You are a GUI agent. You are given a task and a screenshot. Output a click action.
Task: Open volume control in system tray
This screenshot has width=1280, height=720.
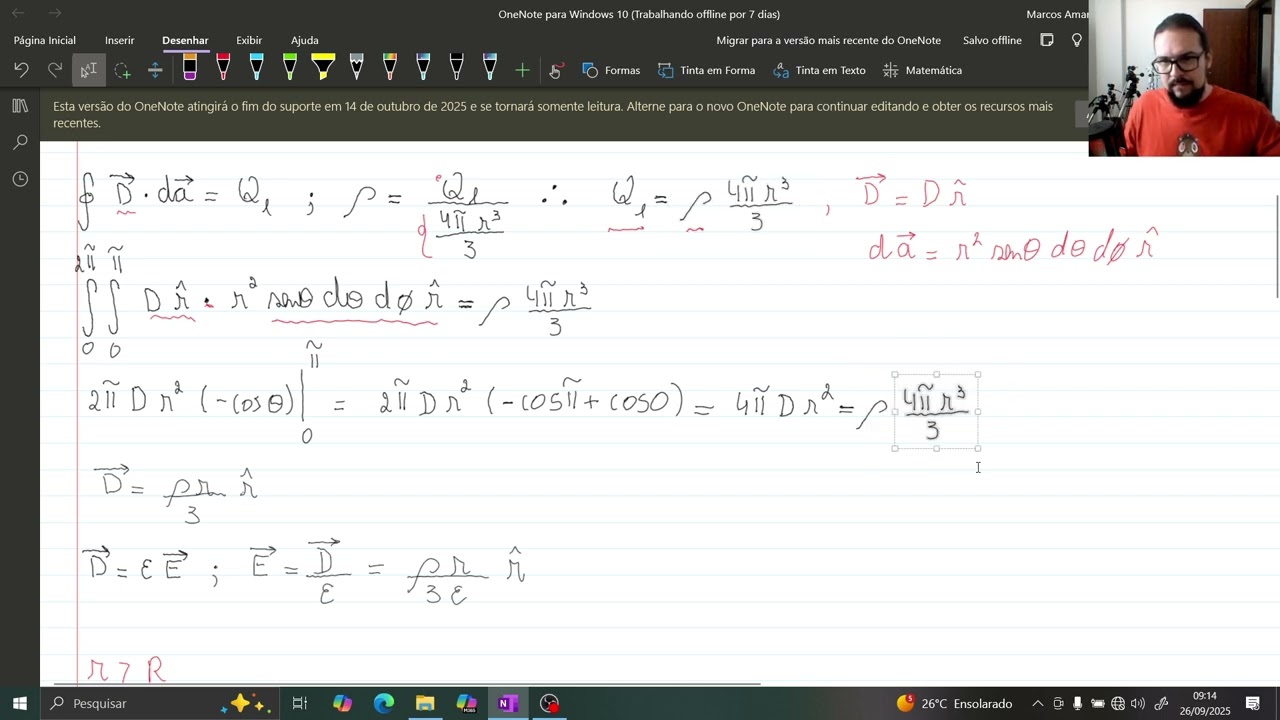point(1138,703)
